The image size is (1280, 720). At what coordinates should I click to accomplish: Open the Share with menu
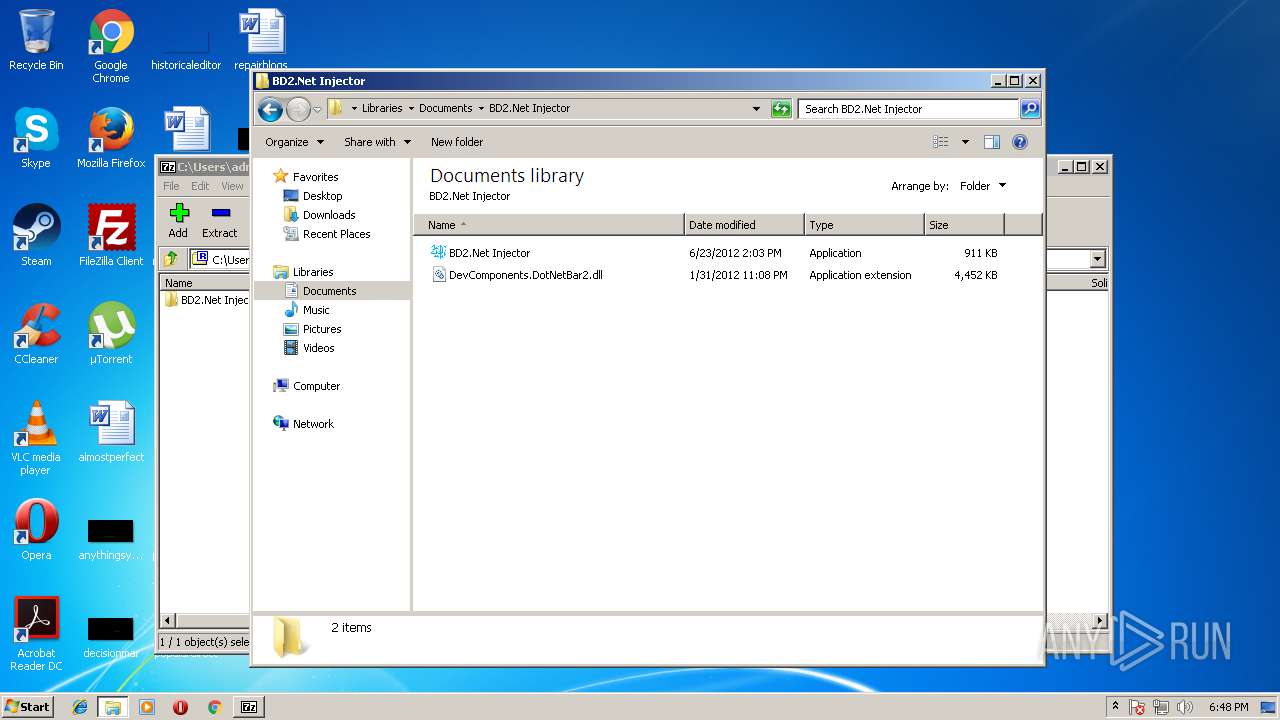tap(377, 142)
